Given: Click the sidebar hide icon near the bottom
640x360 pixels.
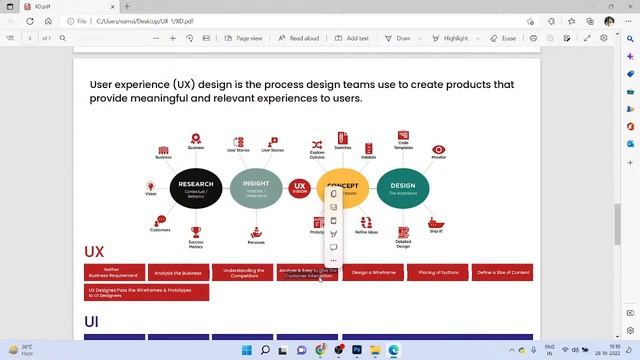Looking at the screenshot, I should point(630,313).
